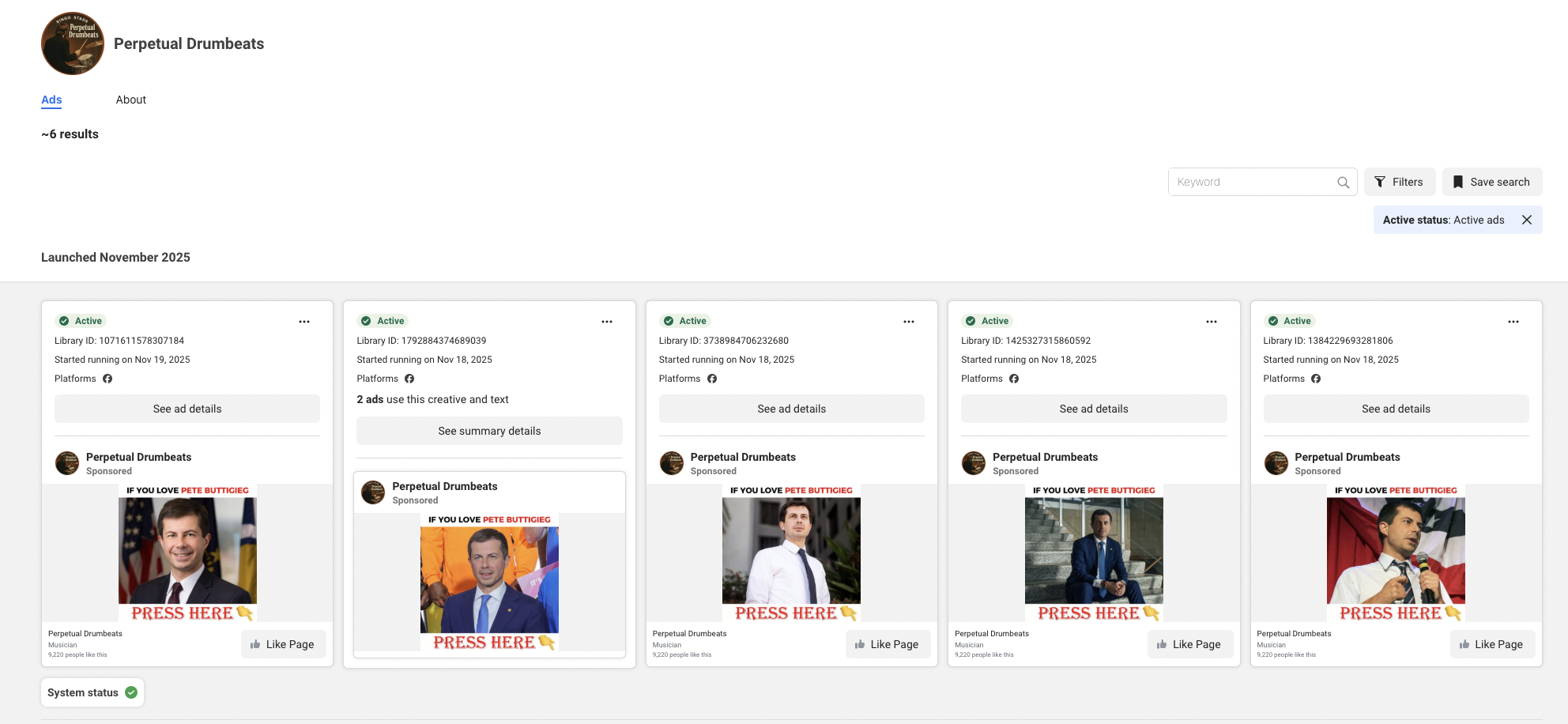The image size is (1568, 724).
Task: Click advertiser avatar on ad 1425327315860592
Action: [x=973, y=463]
